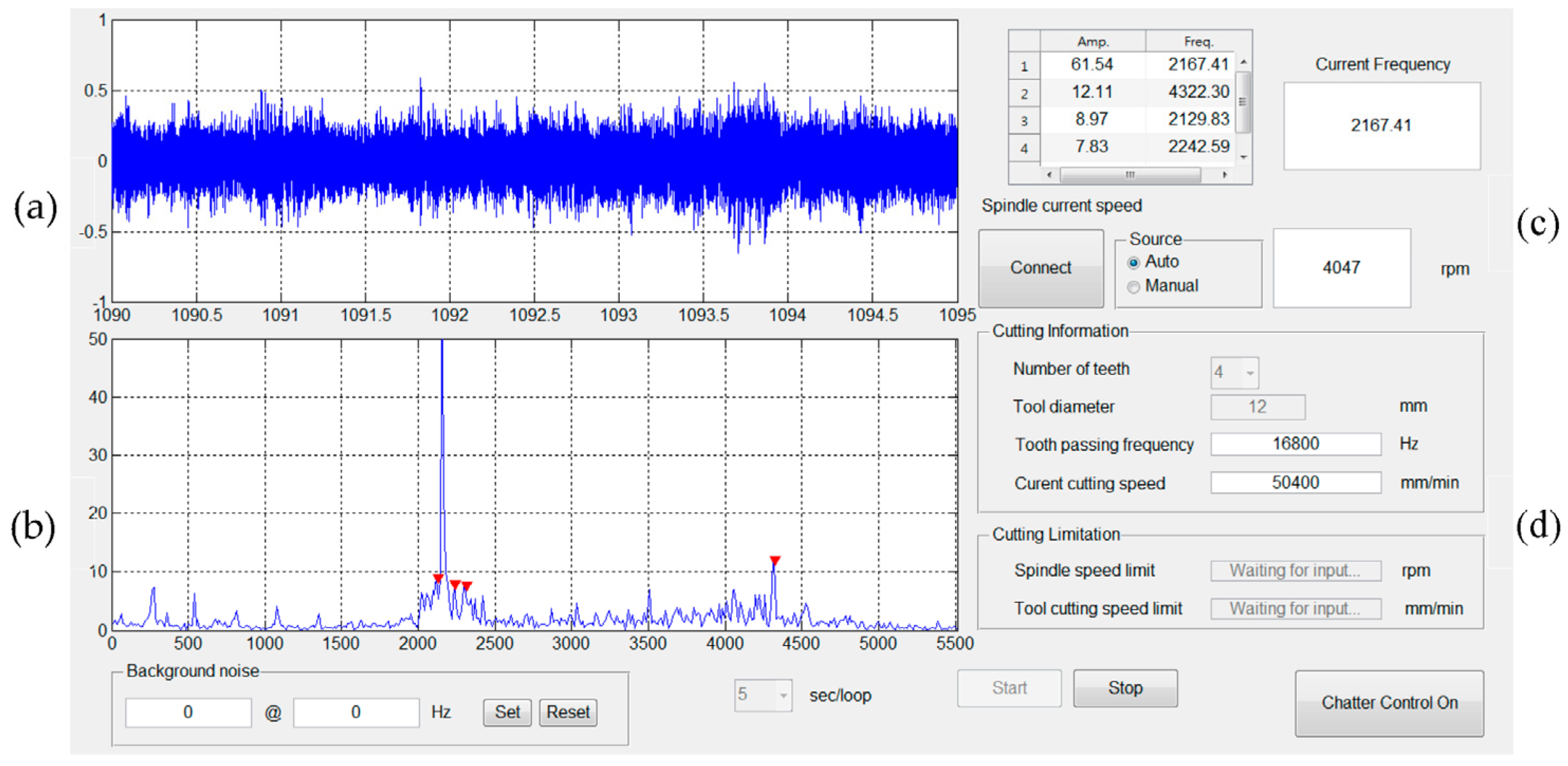1568x766 pixels.
Task: Click the vertical scrollbar thumb in the peak table
Action: [x=1244, y=100]
